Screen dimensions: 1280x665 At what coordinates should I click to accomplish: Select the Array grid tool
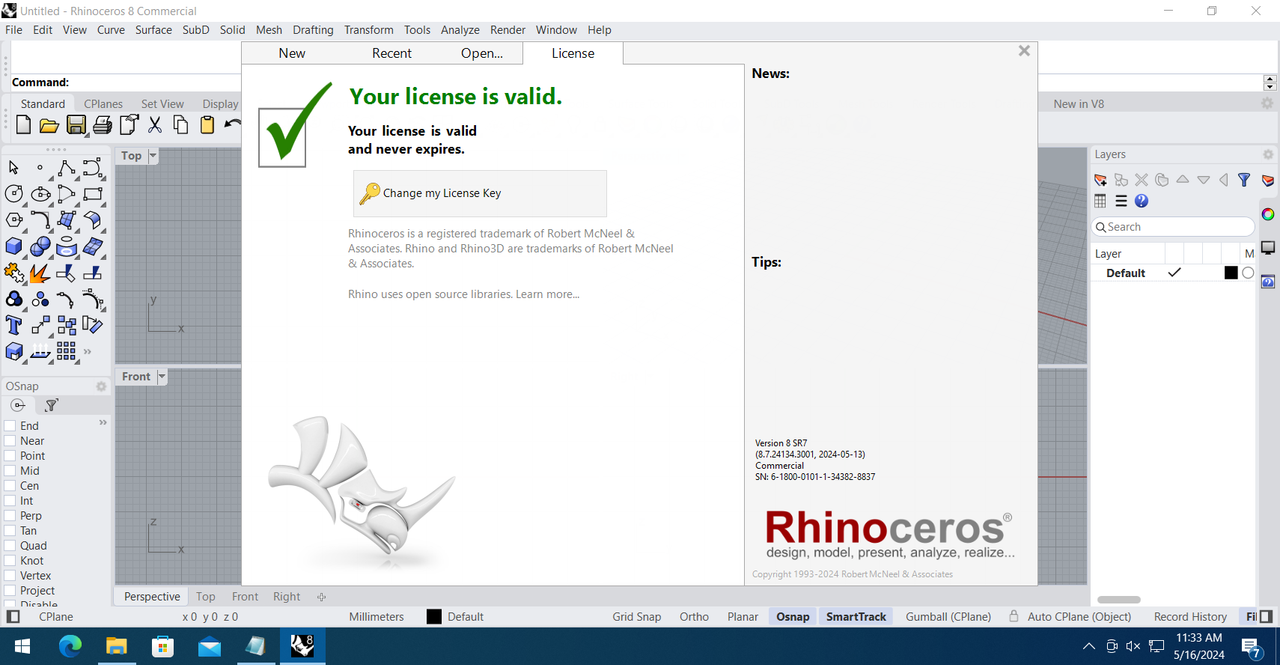pyautogui.click(x=67, y=351)
